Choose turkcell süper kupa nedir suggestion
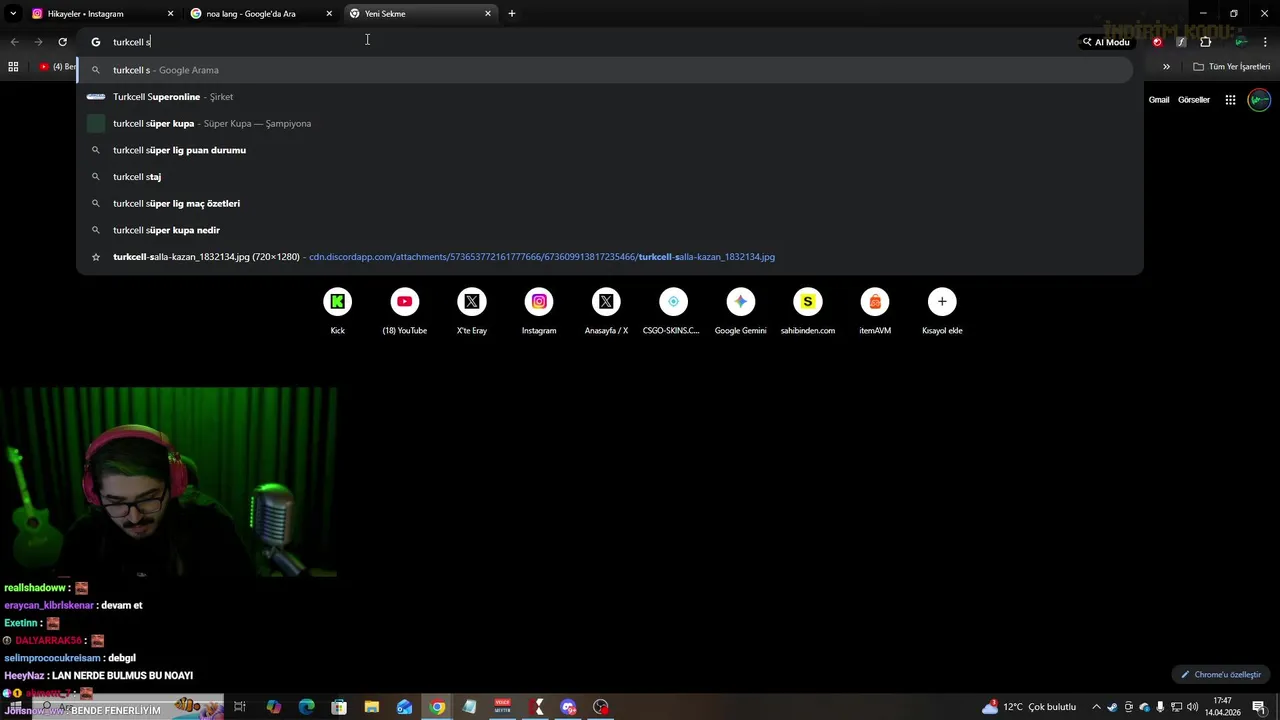This screenshot has height=720, width=1280. point(605,230)
